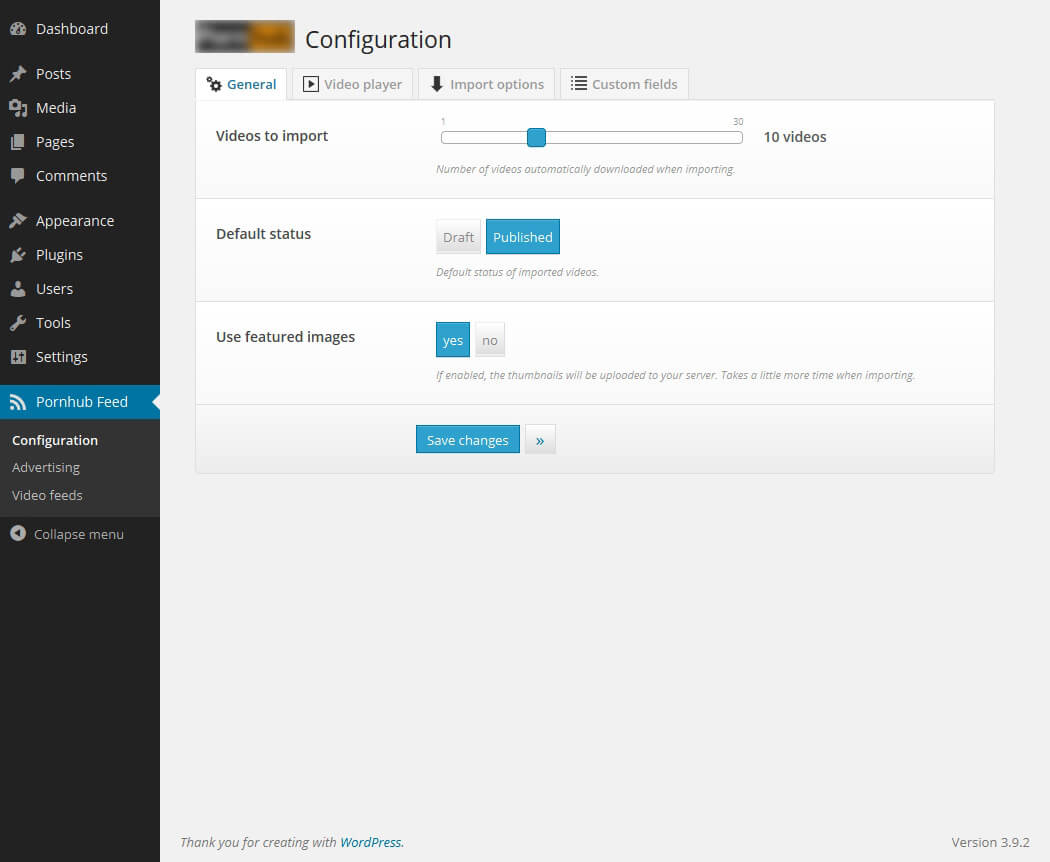The width and height of the screenshot is (1050, 862).
Task: Click the Collapse menu arrow icon
Action: [18, 534]
